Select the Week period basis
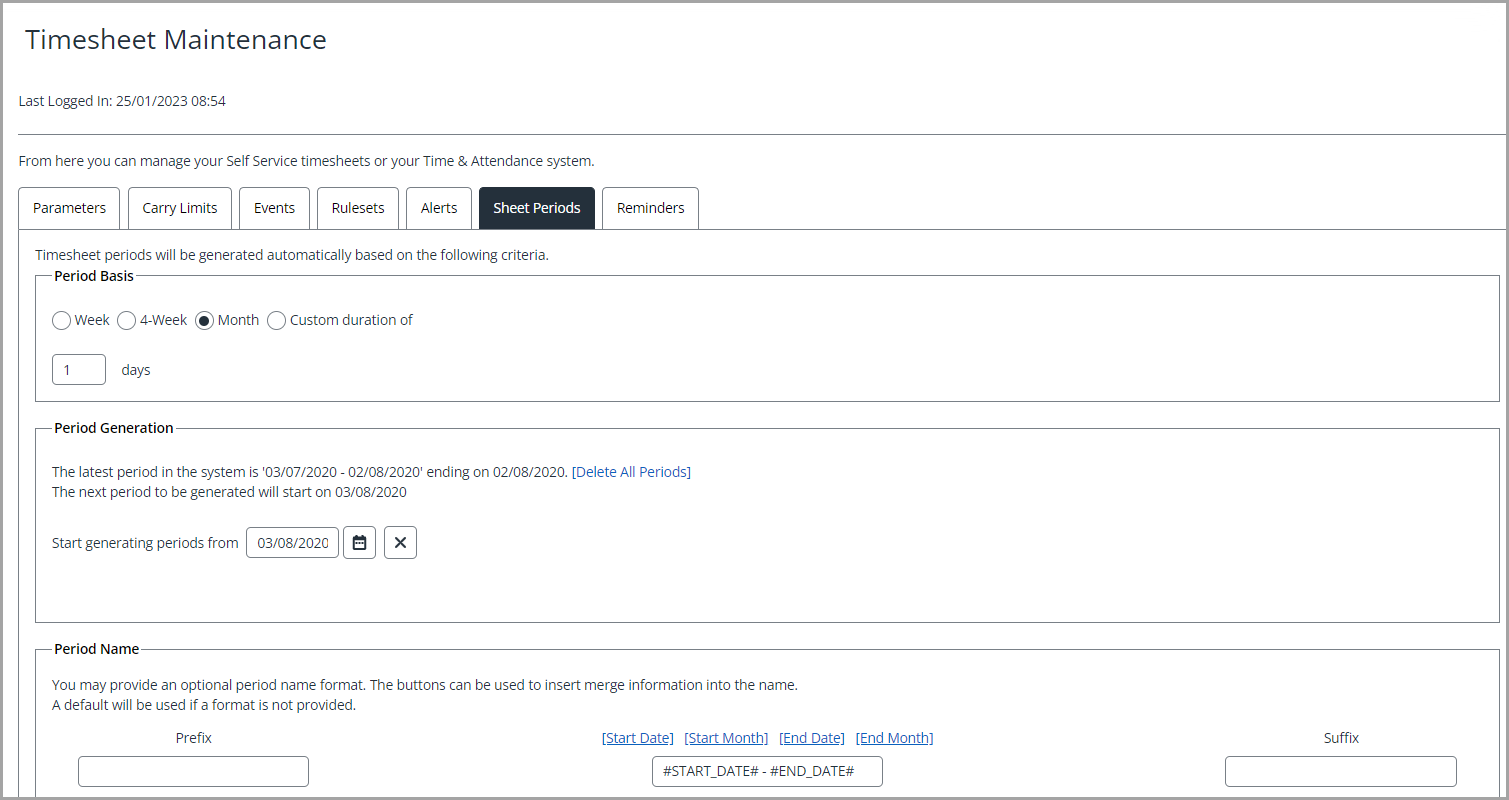The width and height of the screenshot is (1509, 800). pos(61,320)
